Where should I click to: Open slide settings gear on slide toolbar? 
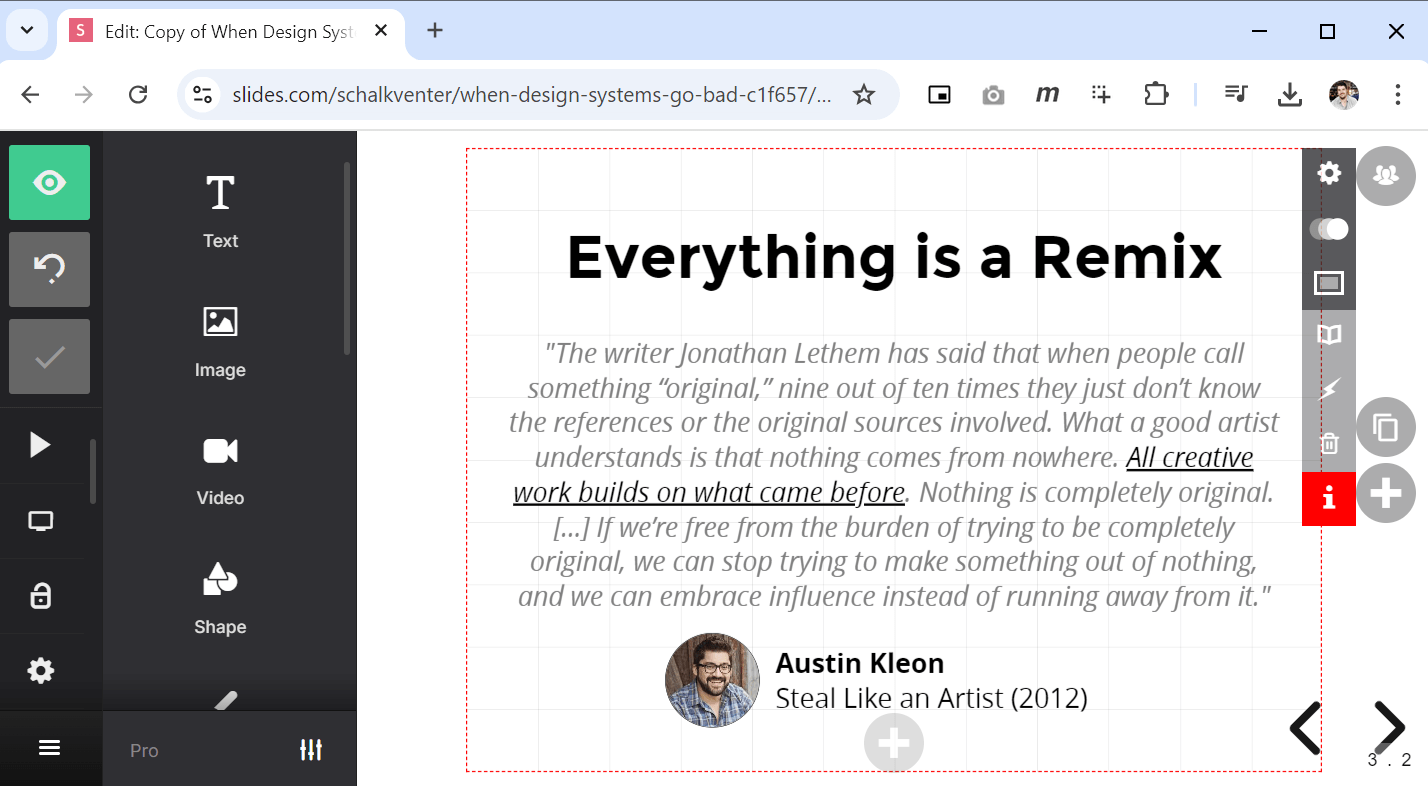point(1329,173)
